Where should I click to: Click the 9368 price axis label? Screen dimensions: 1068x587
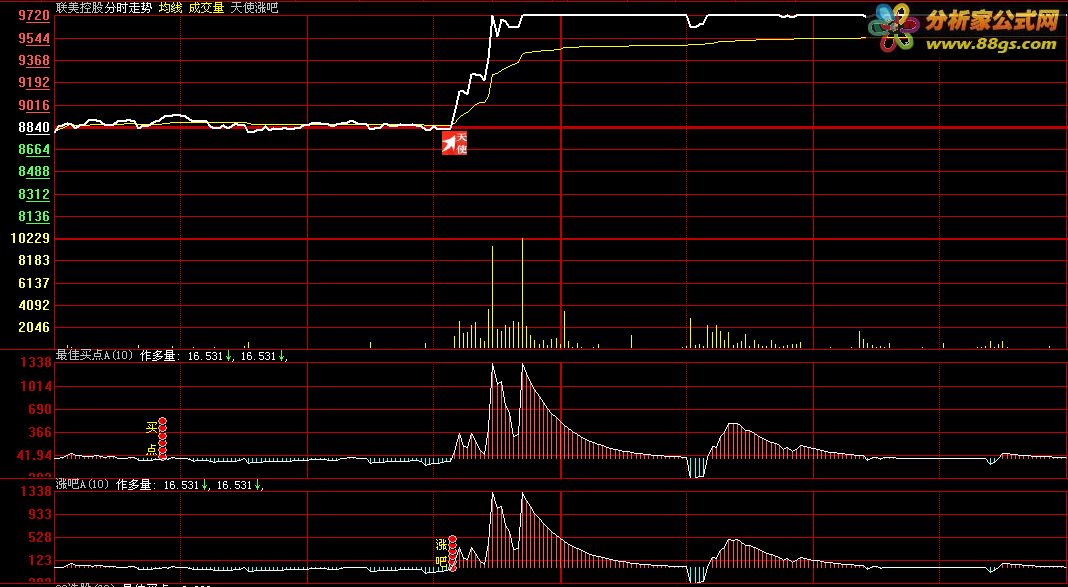pos(33,61)
